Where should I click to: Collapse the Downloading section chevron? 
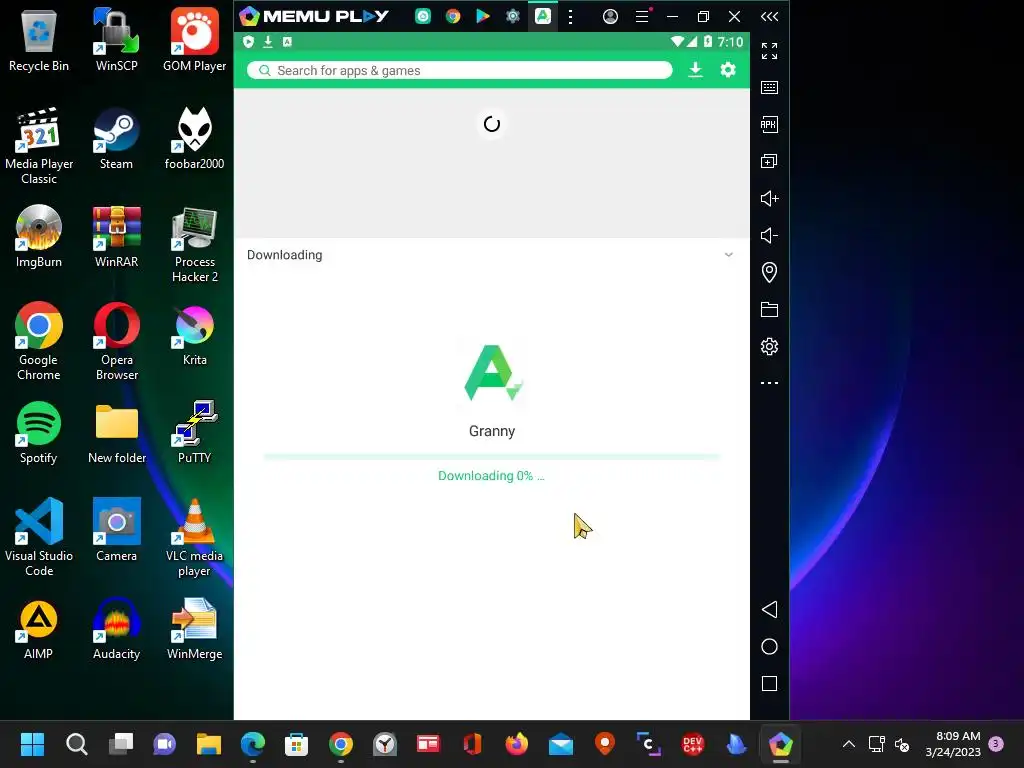coord(729,255)
